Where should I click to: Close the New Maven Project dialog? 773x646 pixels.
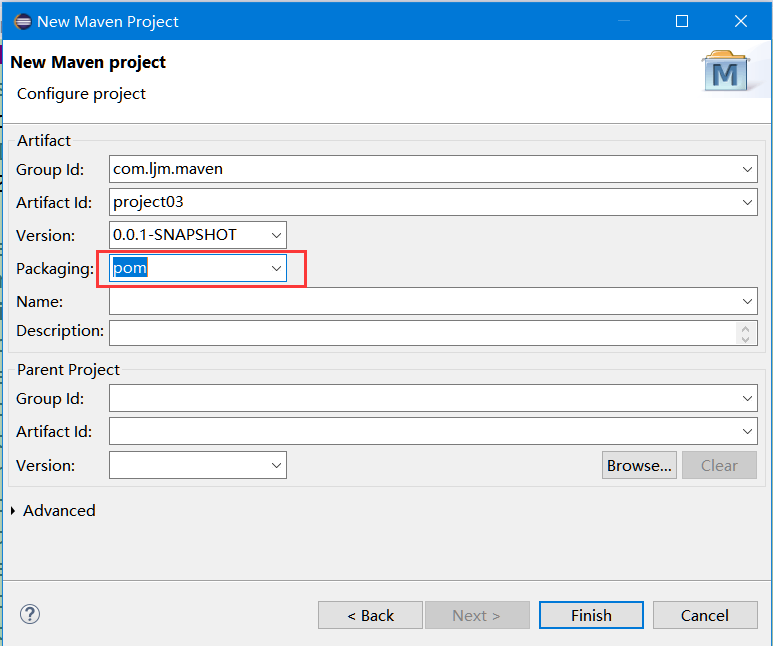coord(740,21)
